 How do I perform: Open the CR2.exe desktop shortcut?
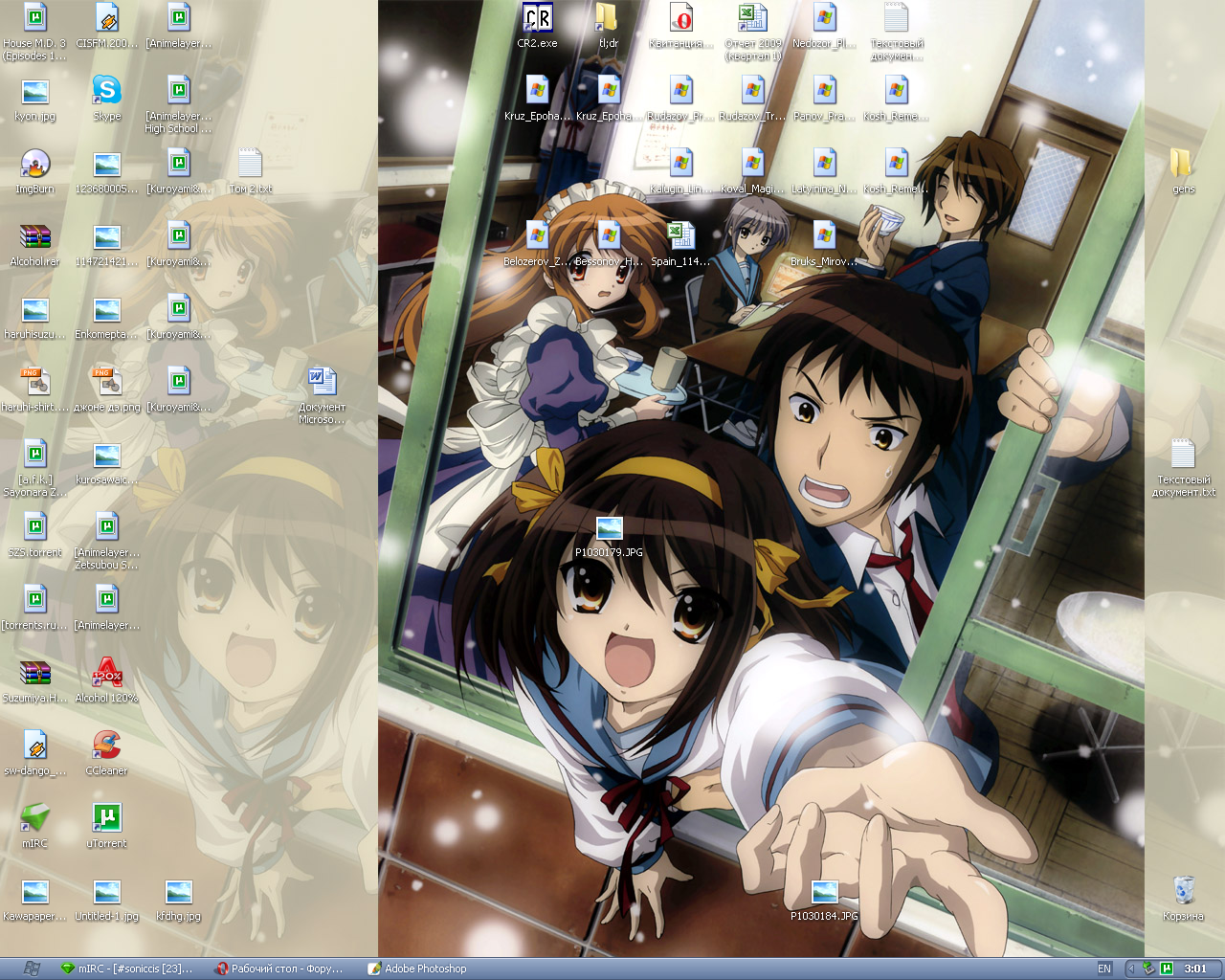tap(537, 26)
